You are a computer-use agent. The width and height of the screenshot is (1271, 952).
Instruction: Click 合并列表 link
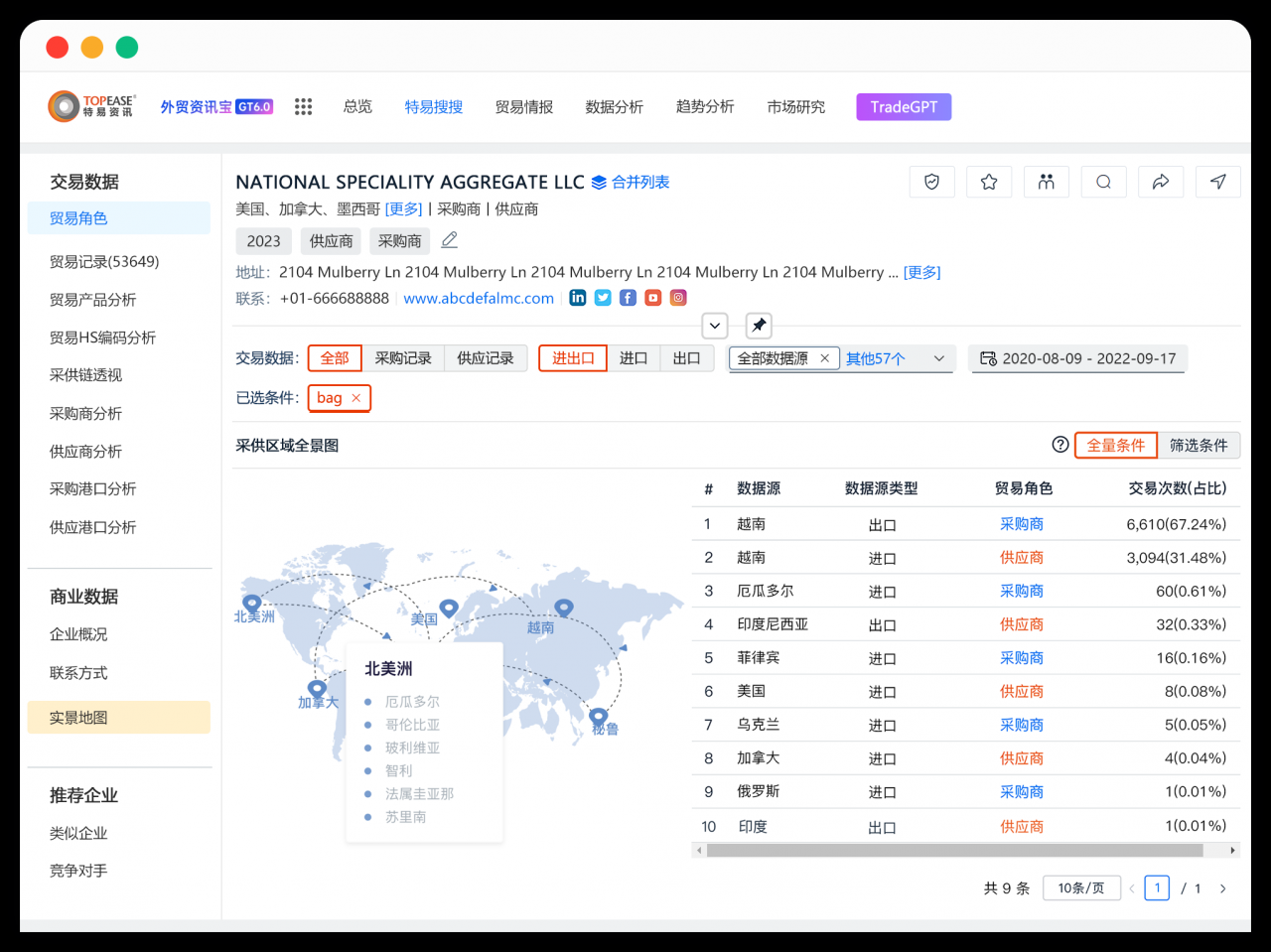(x=640, y=182)
